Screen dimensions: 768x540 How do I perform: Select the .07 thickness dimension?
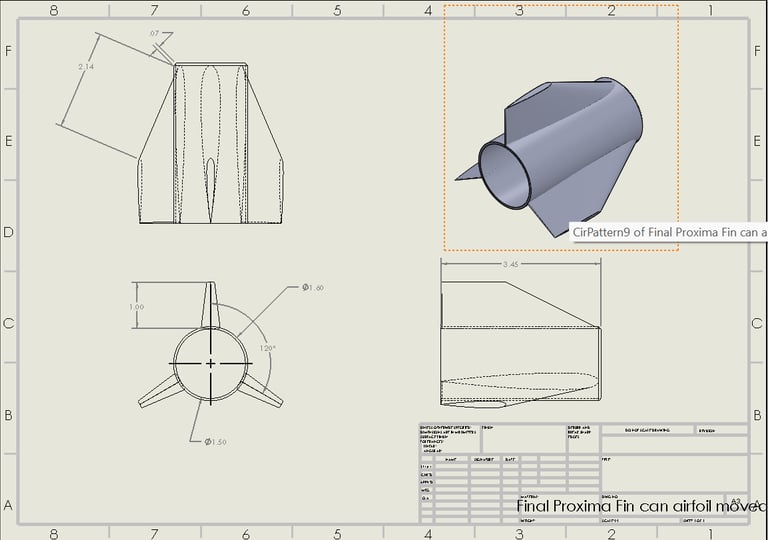(x=154, y=33)
